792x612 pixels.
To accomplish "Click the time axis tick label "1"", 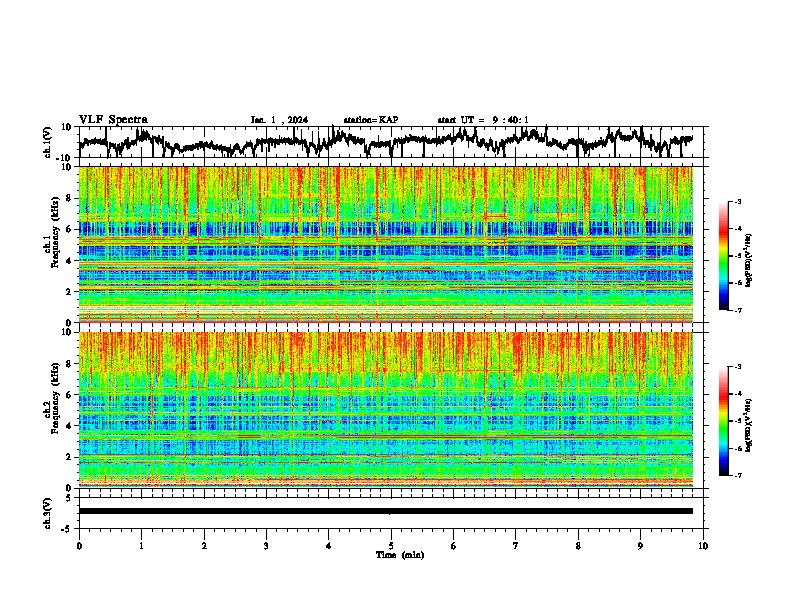I will [141, 546].
